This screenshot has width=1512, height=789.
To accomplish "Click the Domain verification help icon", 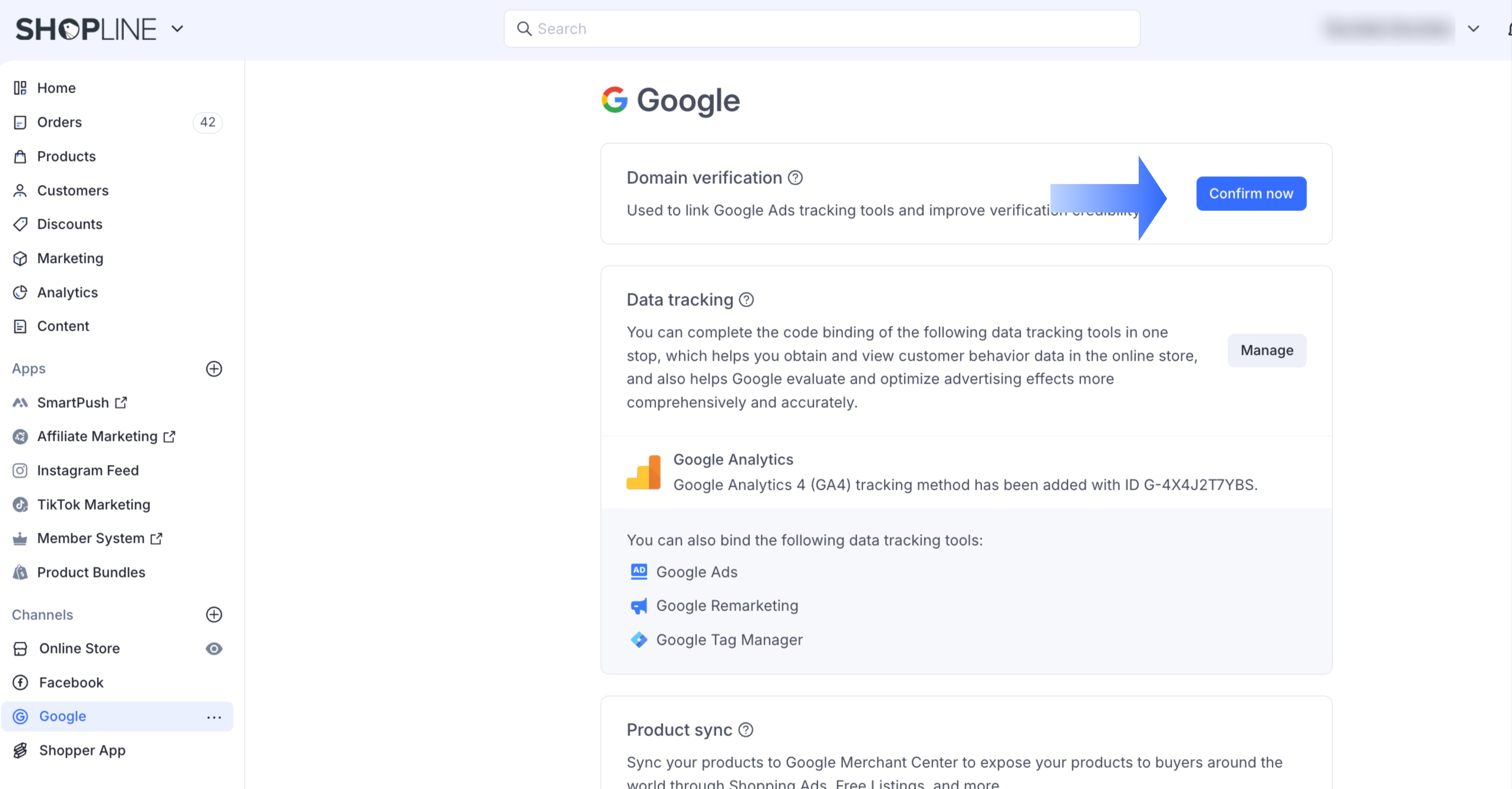I will pos(795,178).
